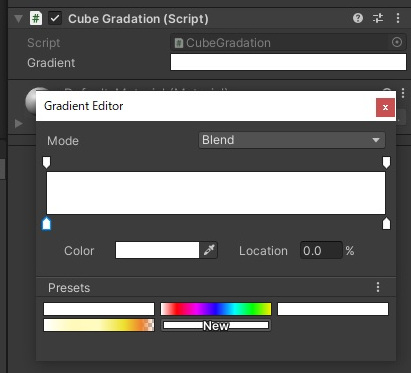The image size is (411, 373).
Task: Collapse the Cube Gradation script component
Action: point(19,18)
